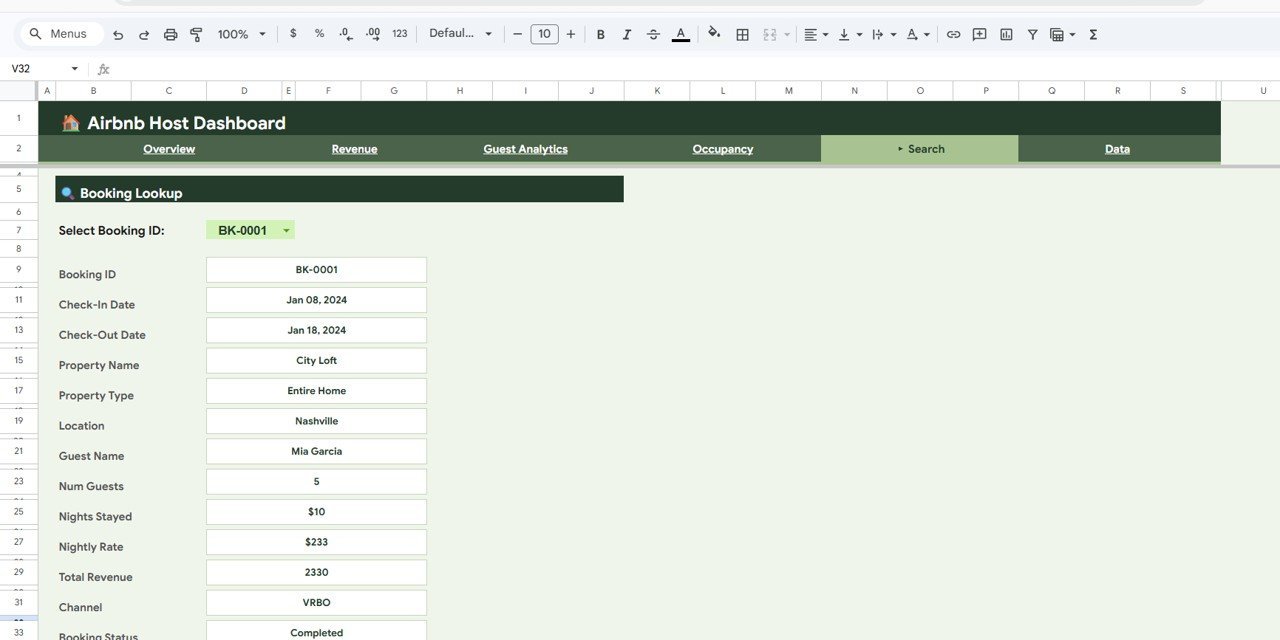
Task: Switch to the Revenue tab
Action: 354,148
